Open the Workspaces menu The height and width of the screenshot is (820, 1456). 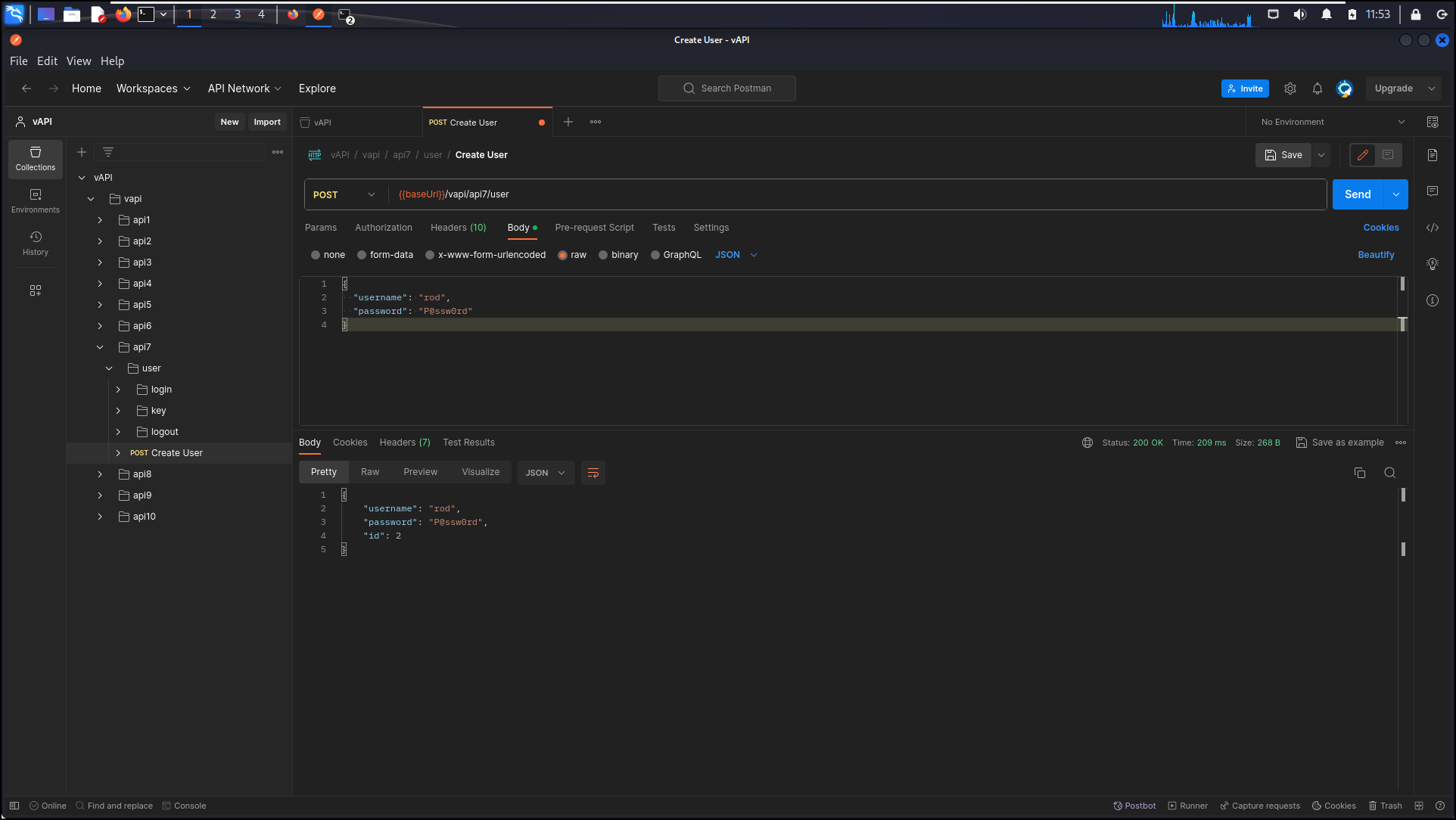[x=154, y=89]
